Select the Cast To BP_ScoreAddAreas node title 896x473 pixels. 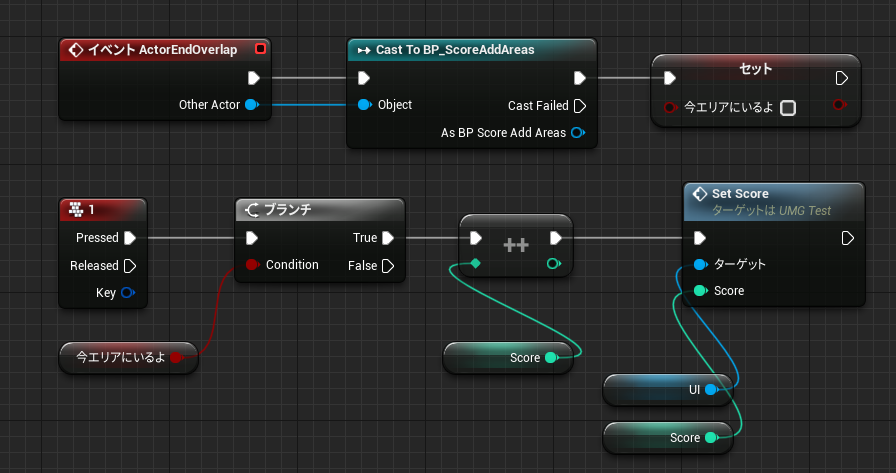point(455,50)
